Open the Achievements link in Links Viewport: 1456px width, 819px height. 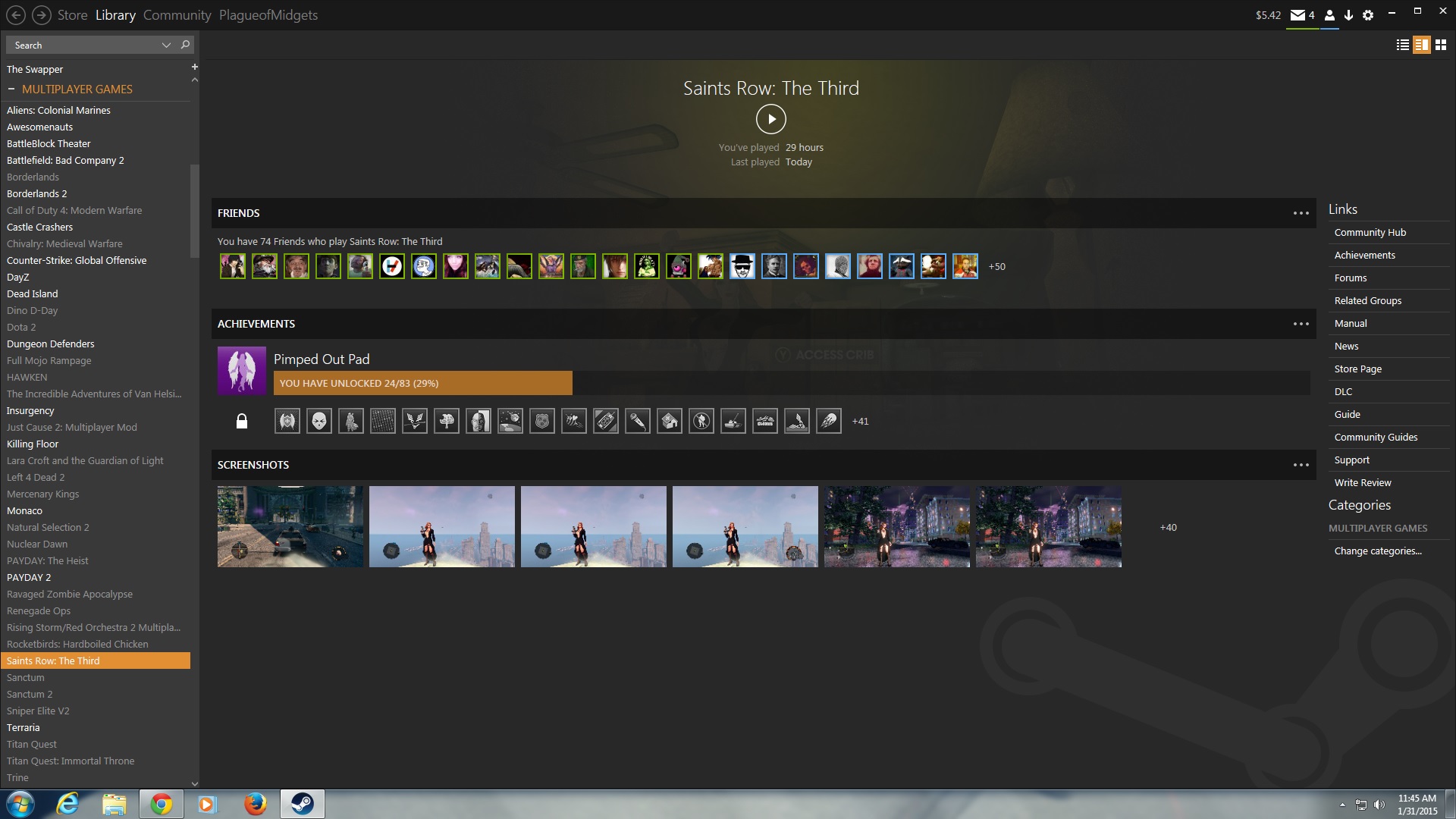[1365, 256]
